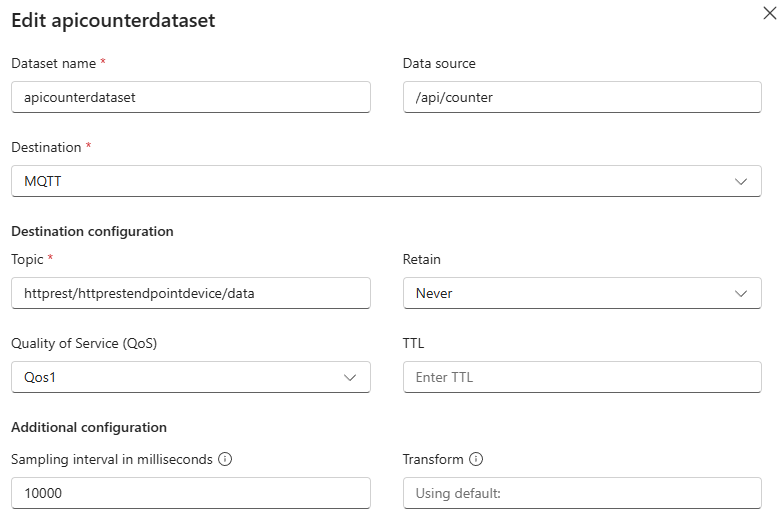Click the QoS dropdown chevron arrow

(350, 378)
